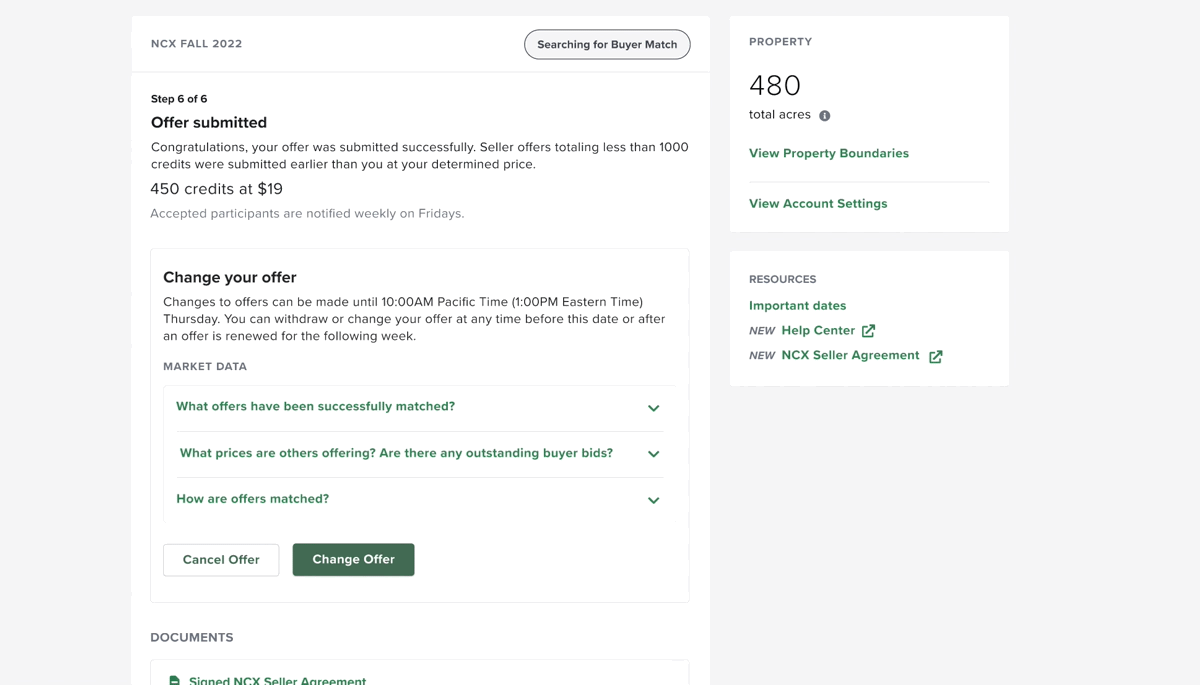
Task: Click the NCX FALL 2022 header label
Action: 196,44
